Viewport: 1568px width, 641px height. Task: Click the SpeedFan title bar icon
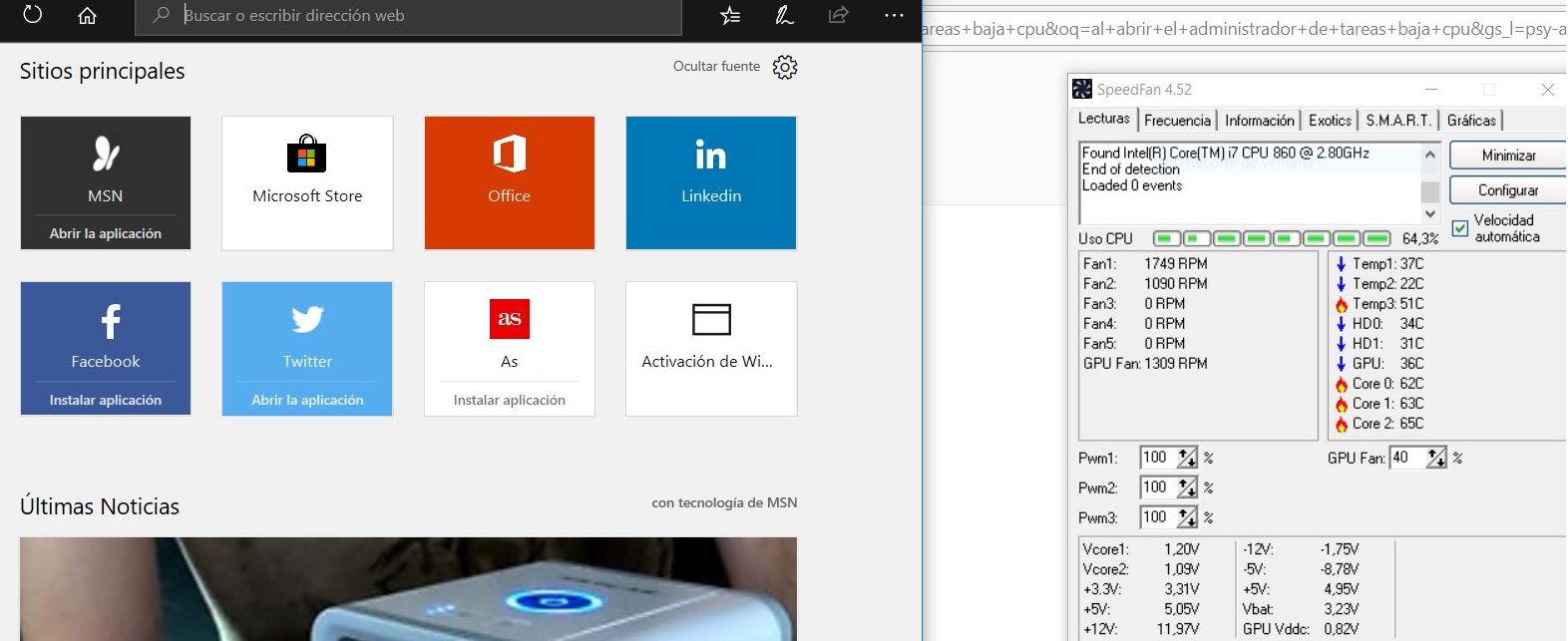point(1082,90)
